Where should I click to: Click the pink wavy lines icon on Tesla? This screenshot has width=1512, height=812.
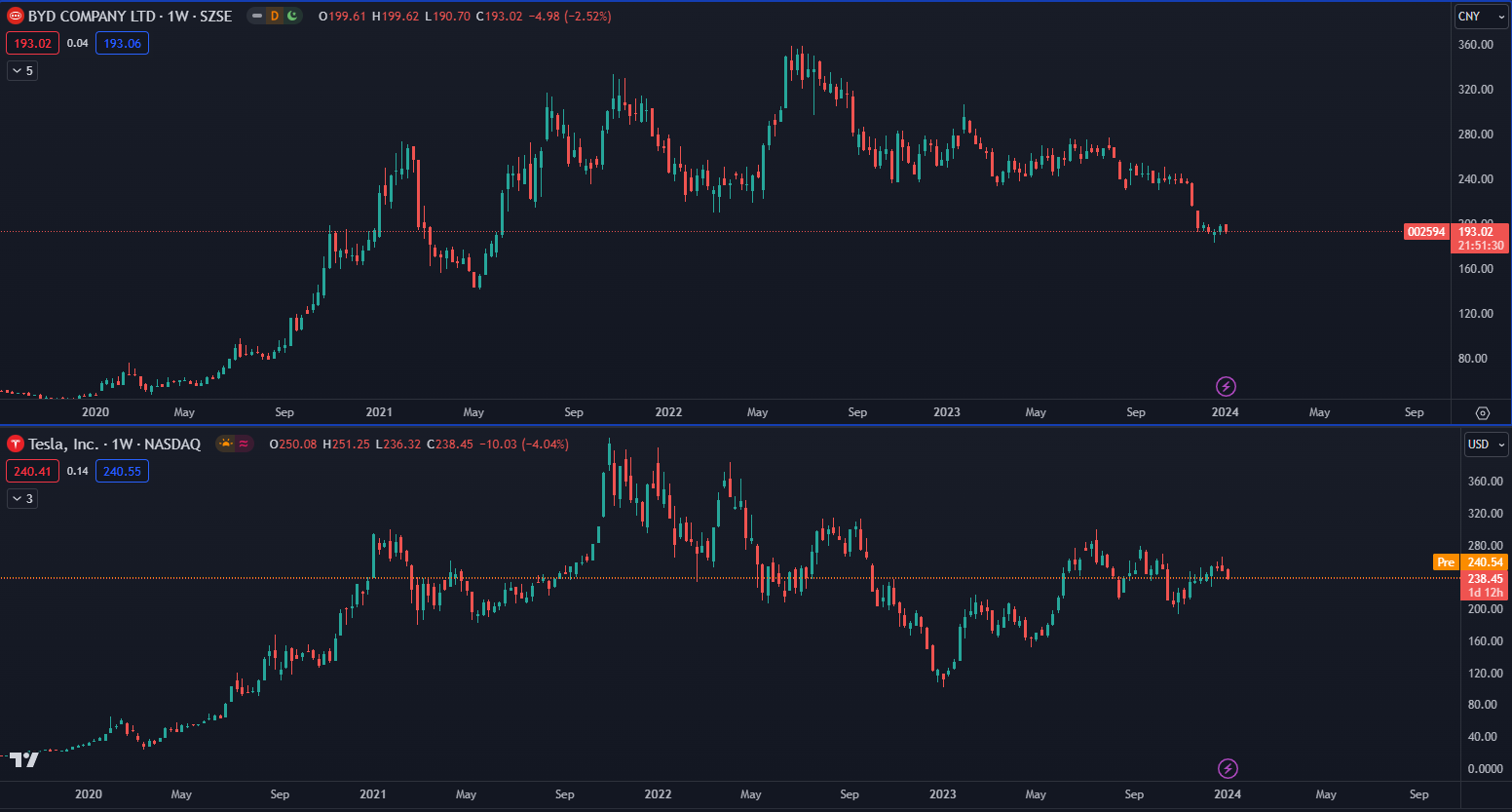pyautogui.click(x=244, y=444)
